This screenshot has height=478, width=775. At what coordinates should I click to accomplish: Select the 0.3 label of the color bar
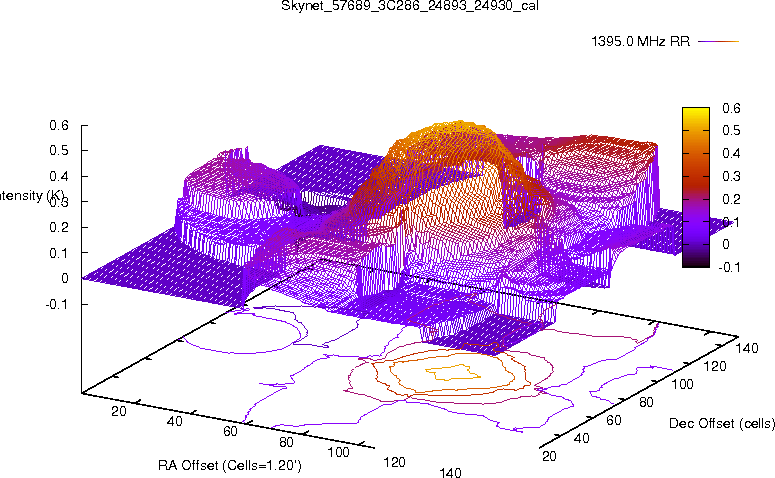(x=731, y=176)
